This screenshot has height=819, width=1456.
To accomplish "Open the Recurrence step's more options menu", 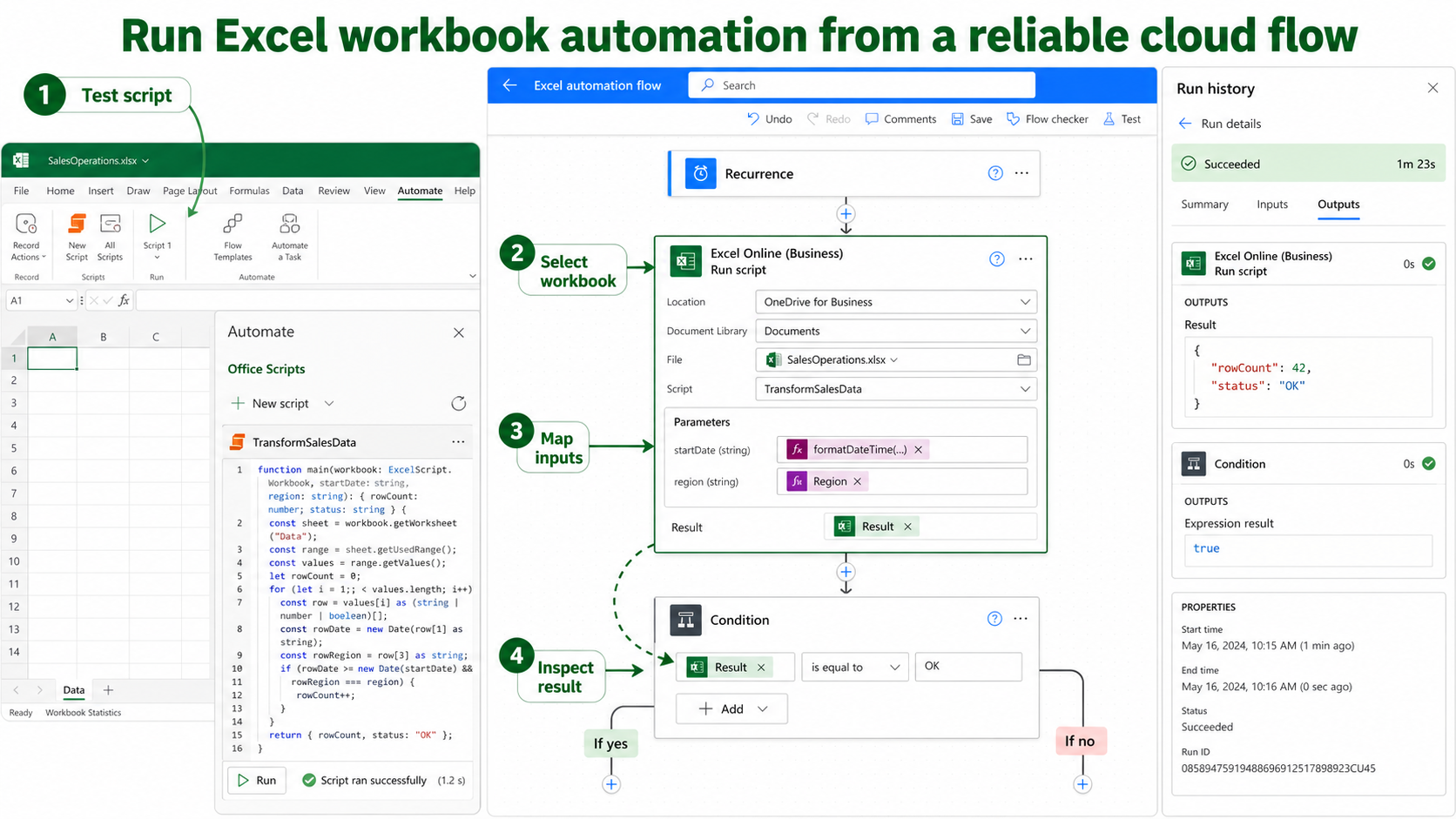I will pyautogui.click(x=1021, y=173).
